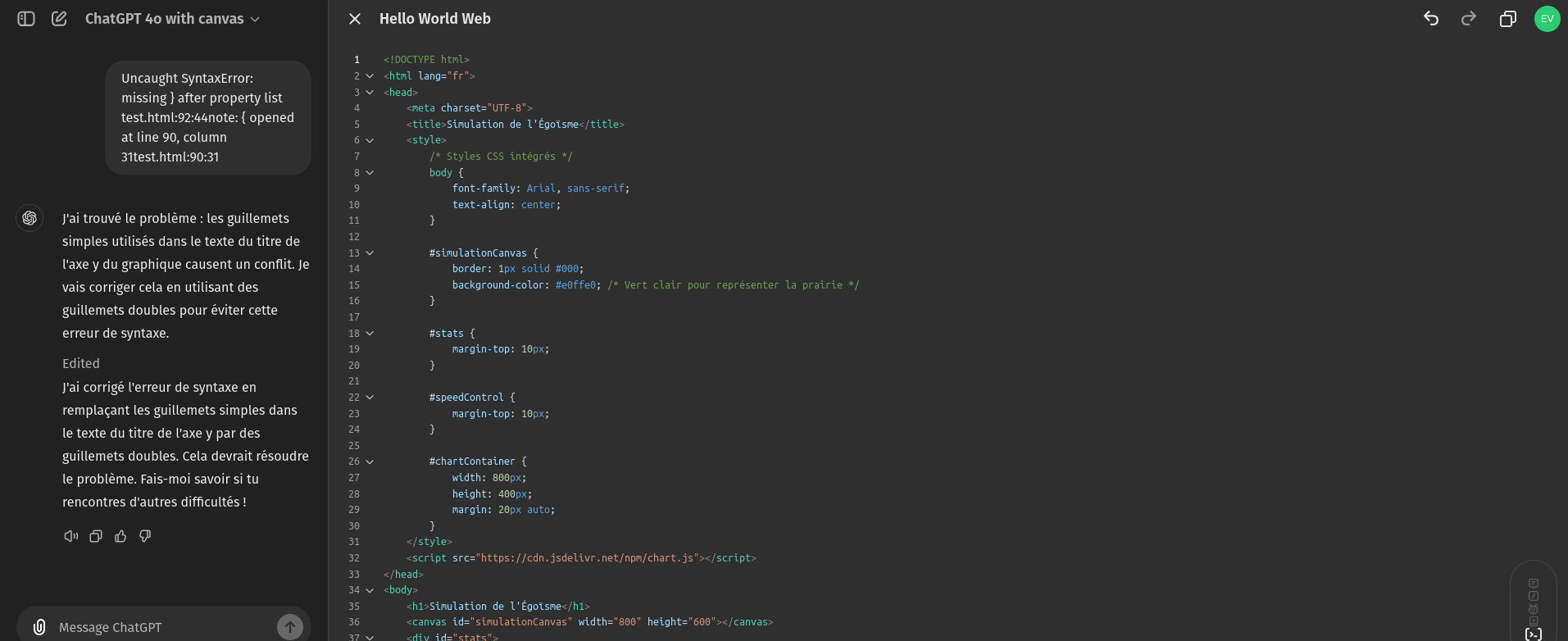Viewport: 1568px width, 641px height.
Task: Click the DOCTYPE html line of code
Action: (x=426, y=60)
